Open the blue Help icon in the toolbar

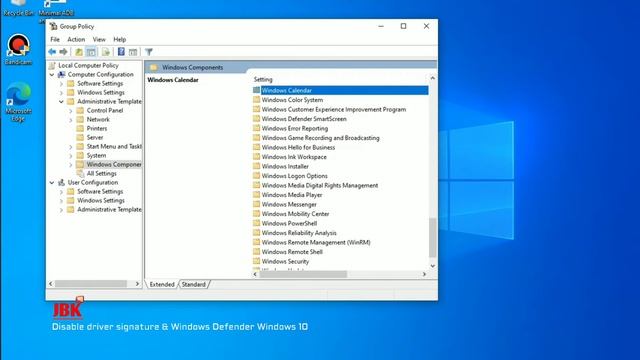pyautogui.click(x=121, y=51)
